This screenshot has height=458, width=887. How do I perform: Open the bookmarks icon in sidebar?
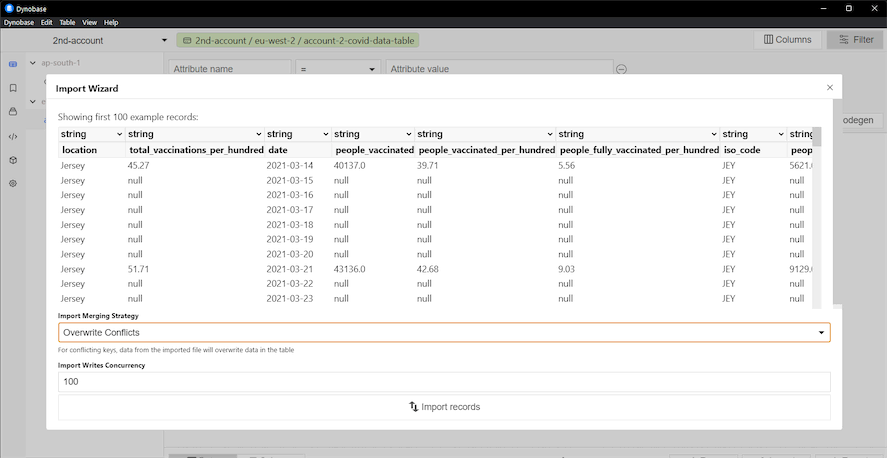point(13,88)
